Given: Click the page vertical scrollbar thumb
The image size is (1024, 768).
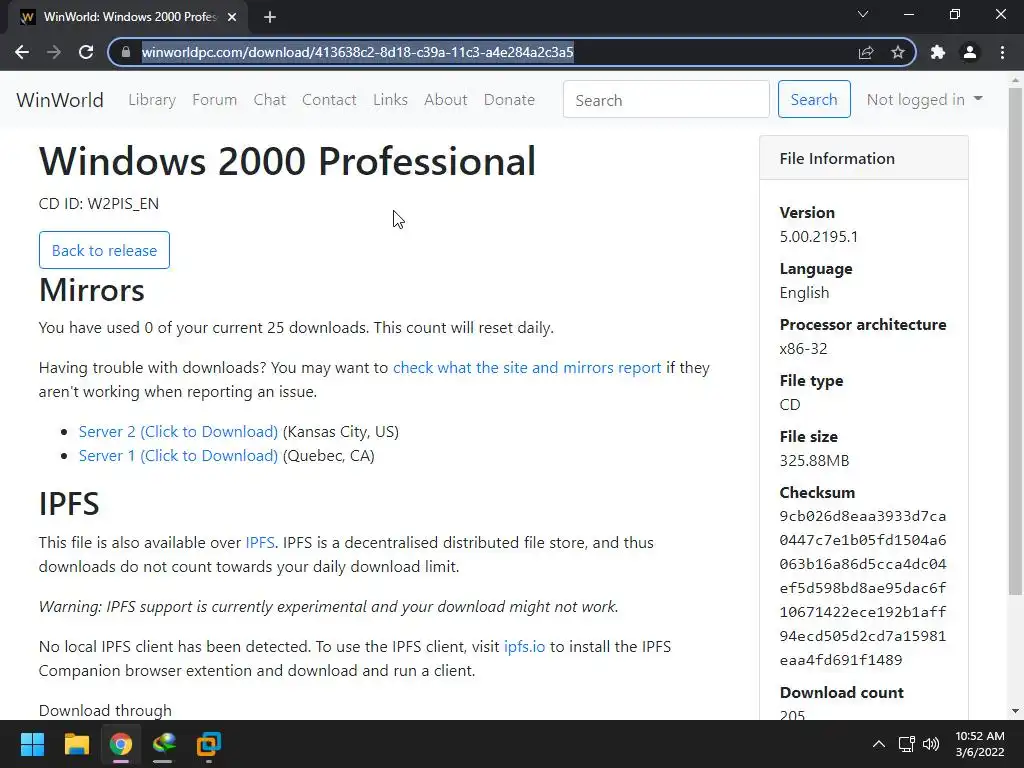Looking at the screenshot, I should coord(1015,340).
